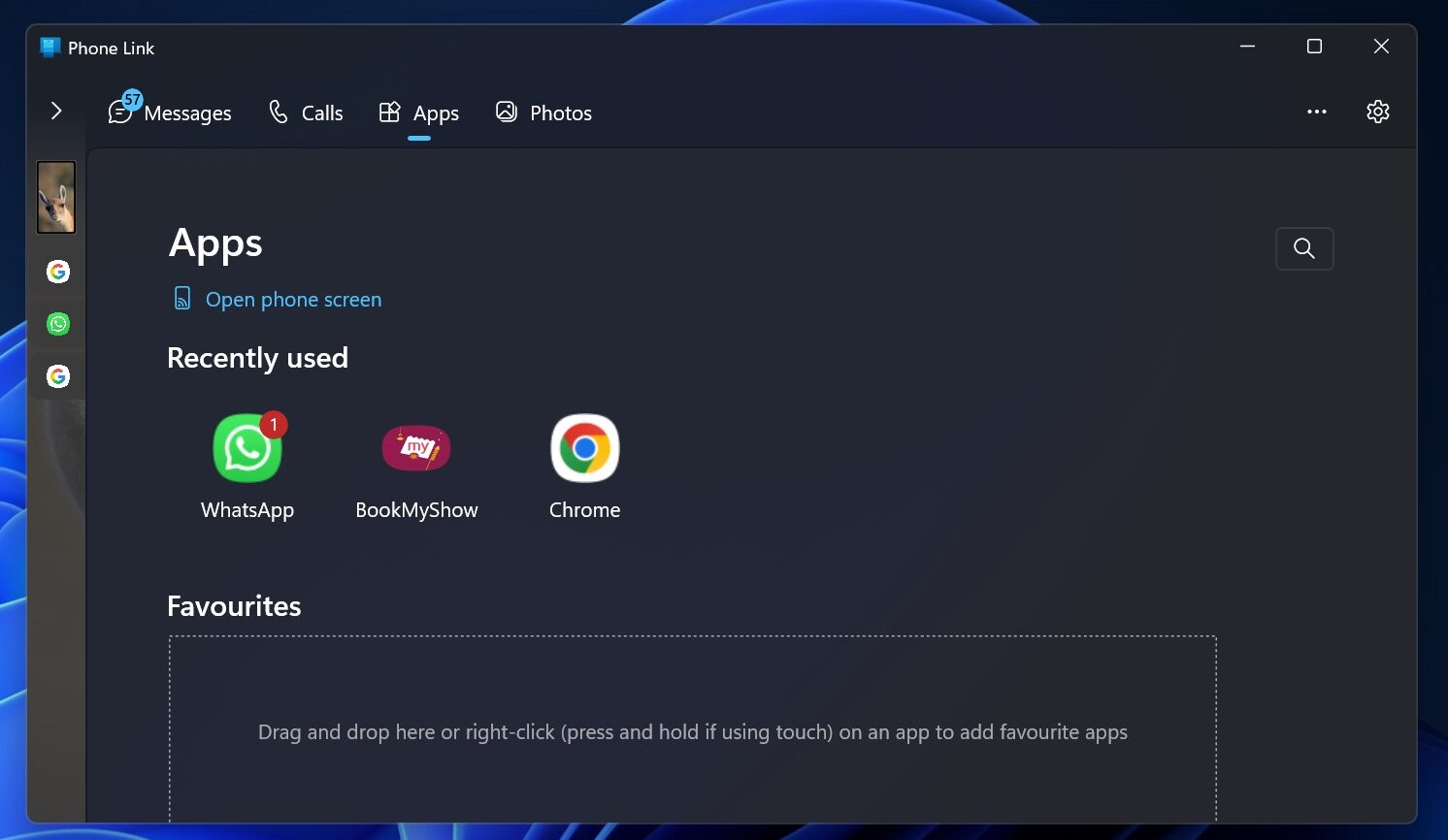Open Phone Link settings gear
The image size is (1448, 840).
[1377, 112]
